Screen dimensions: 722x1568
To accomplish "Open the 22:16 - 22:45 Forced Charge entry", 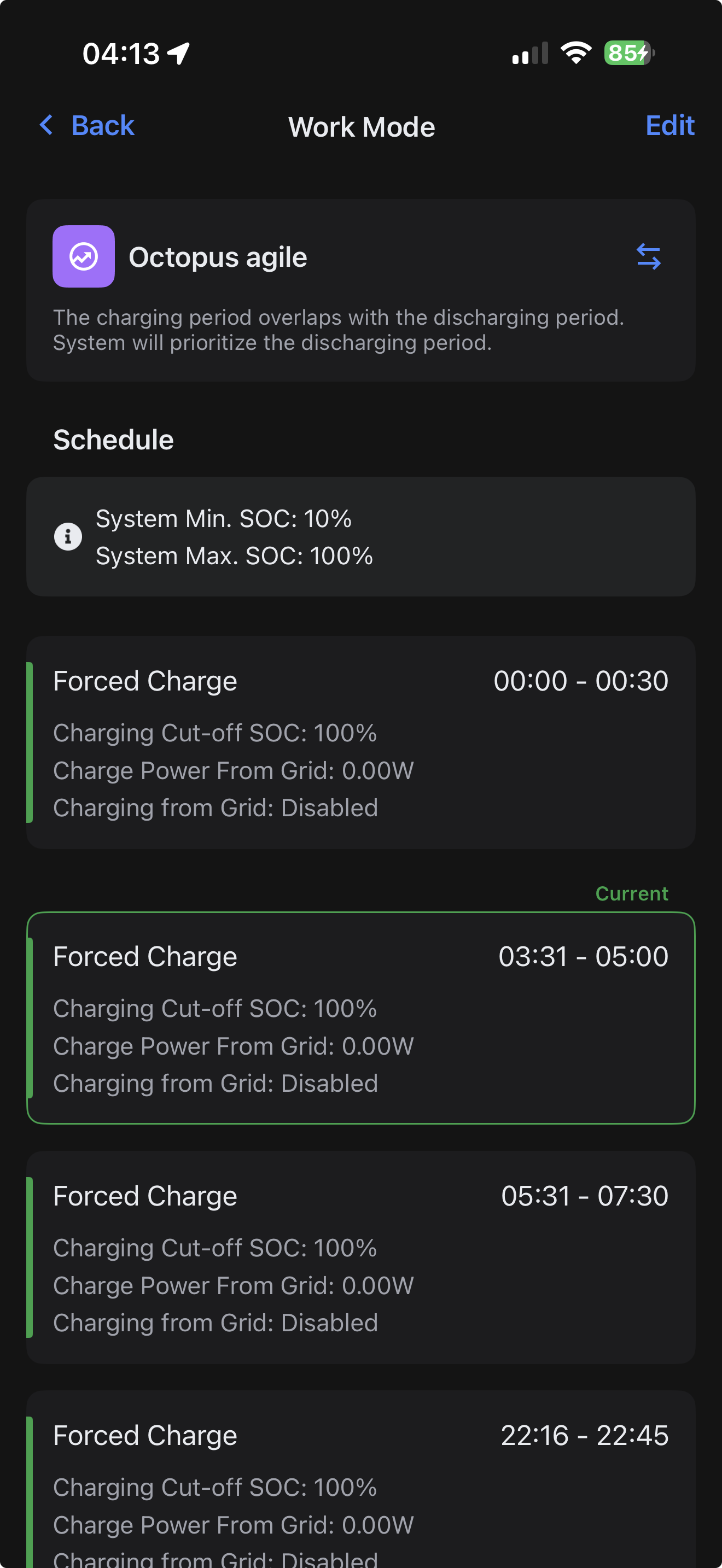I will point(360,1485).
